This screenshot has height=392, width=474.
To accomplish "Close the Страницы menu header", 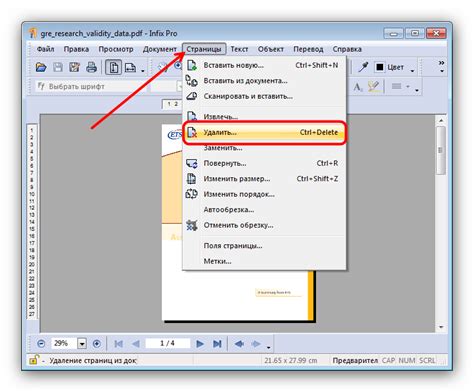I will click(x=204, y=49).
